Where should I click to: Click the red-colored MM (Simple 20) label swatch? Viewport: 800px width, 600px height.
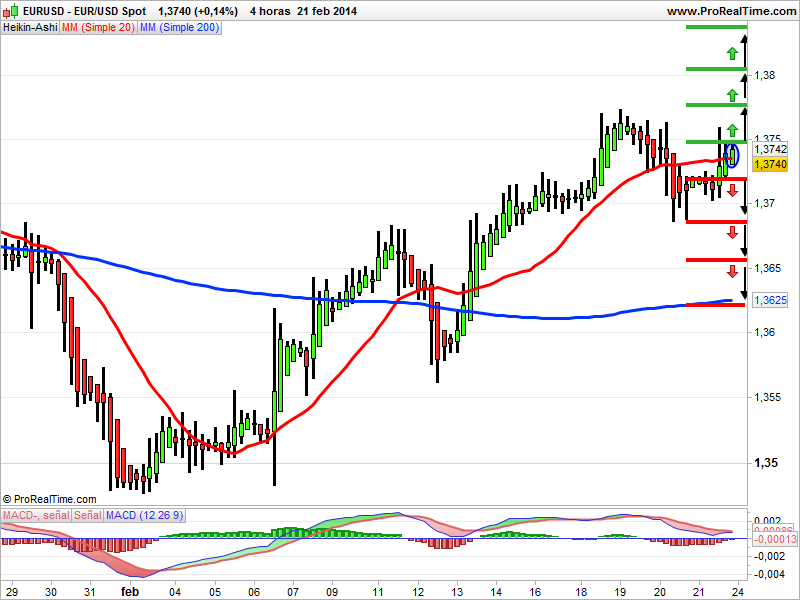(x=98, y=28)
